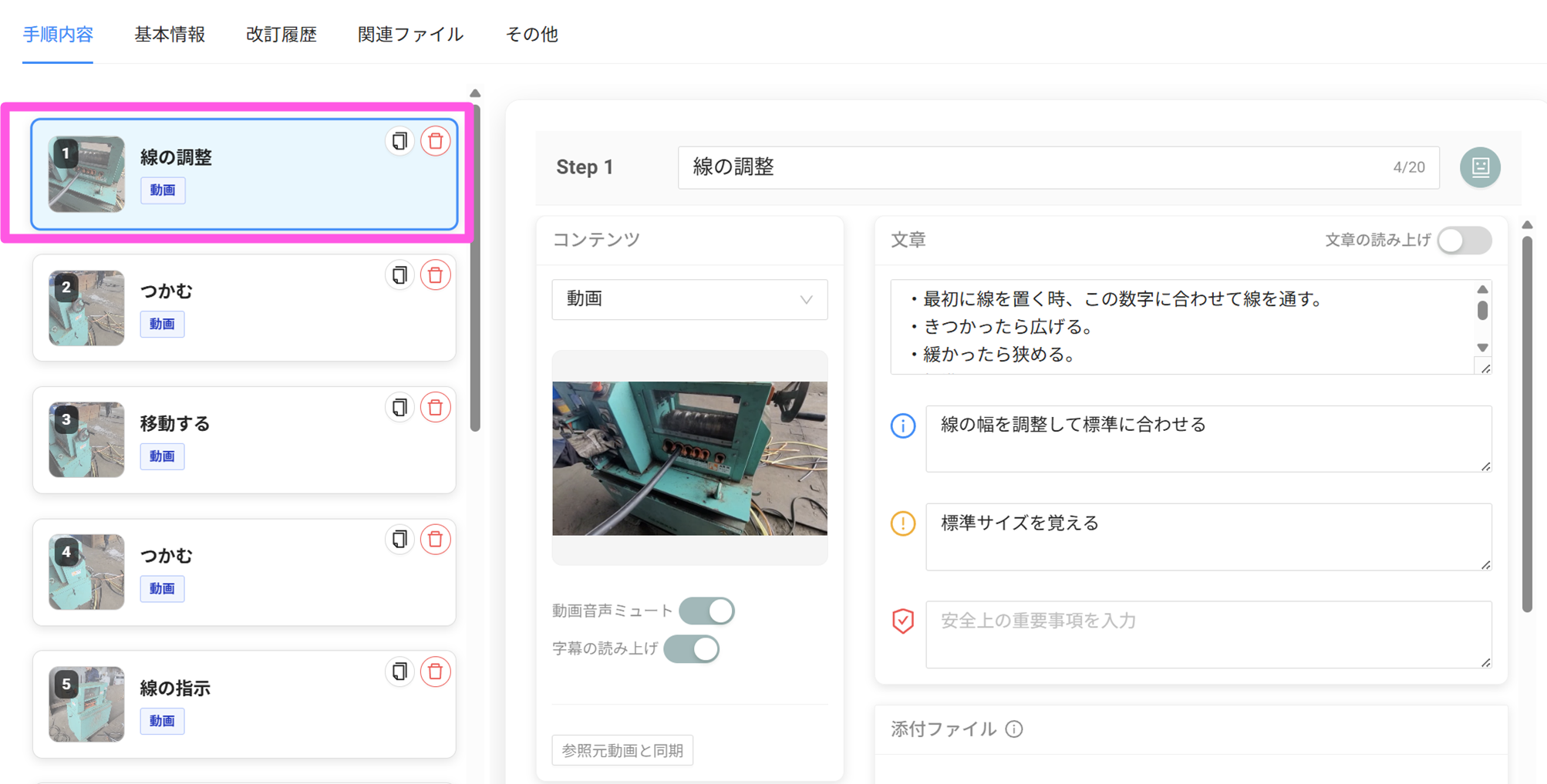The image size is (1547, 784).
Task: Click the info icon next to 添付ファイル
Action: pyautogui.click(x=1014, y=729)
